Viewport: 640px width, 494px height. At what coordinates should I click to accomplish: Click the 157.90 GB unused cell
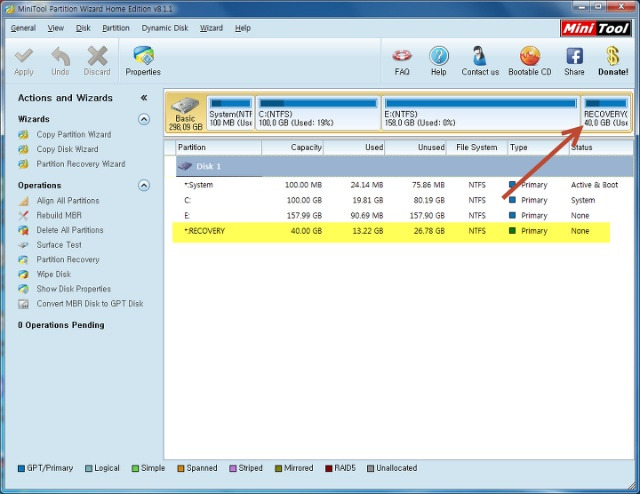pyautogui.click(x=427, y=216)
